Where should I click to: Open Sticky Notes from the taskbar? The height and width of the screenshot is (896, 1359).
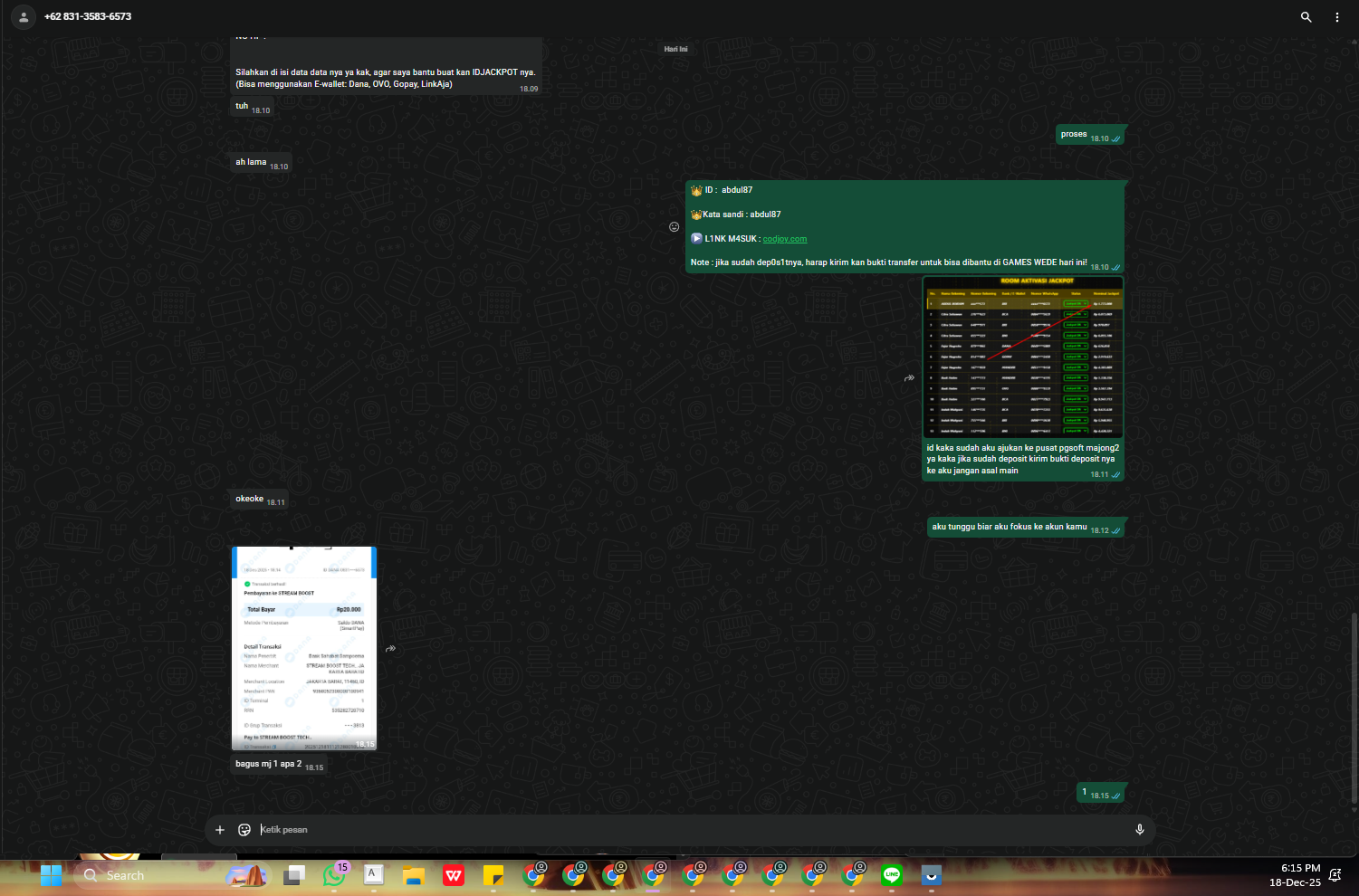click(493, 875)
